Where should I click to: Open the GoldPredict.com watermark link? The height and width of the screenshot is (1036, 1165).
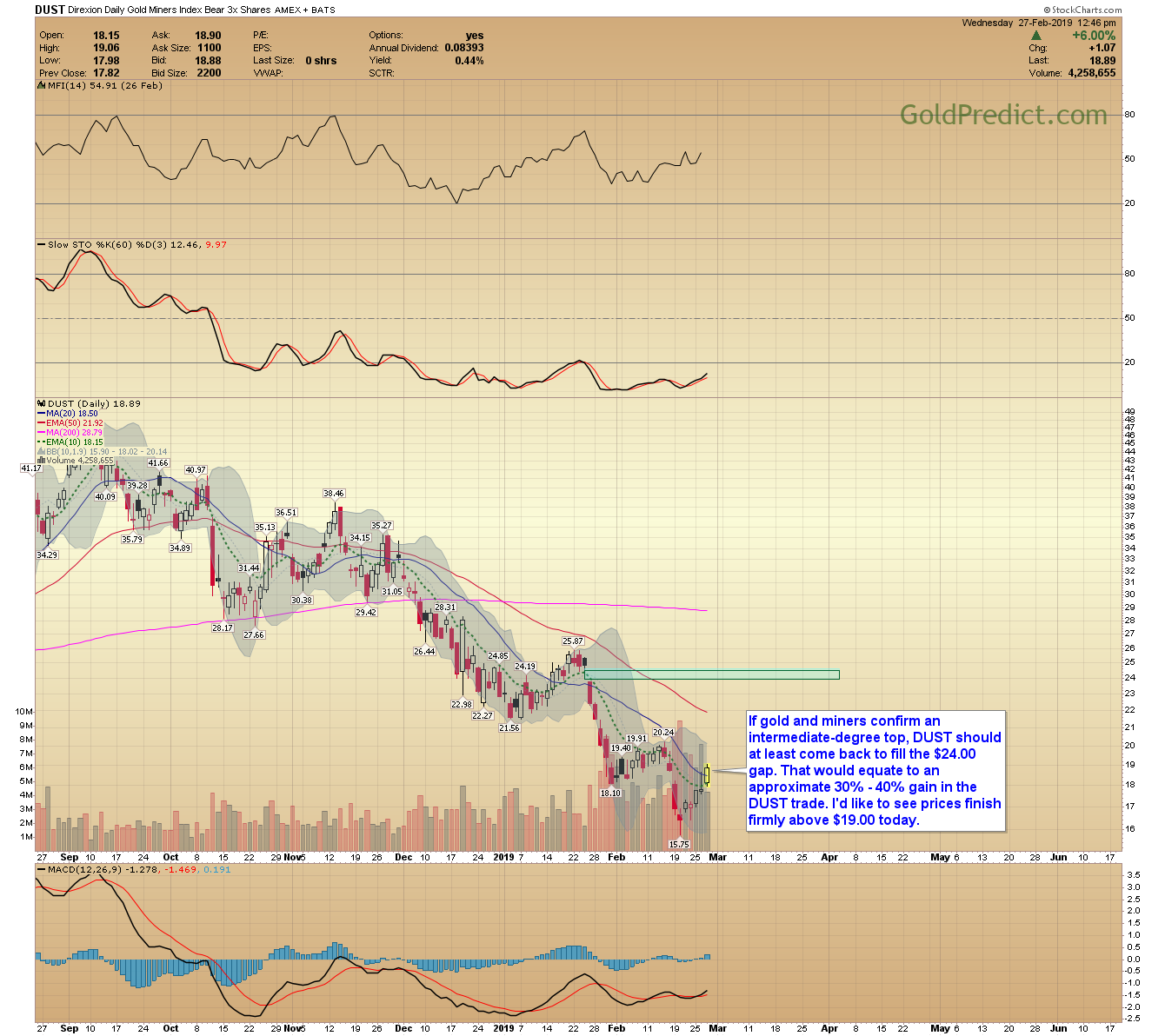(1002, 115)
